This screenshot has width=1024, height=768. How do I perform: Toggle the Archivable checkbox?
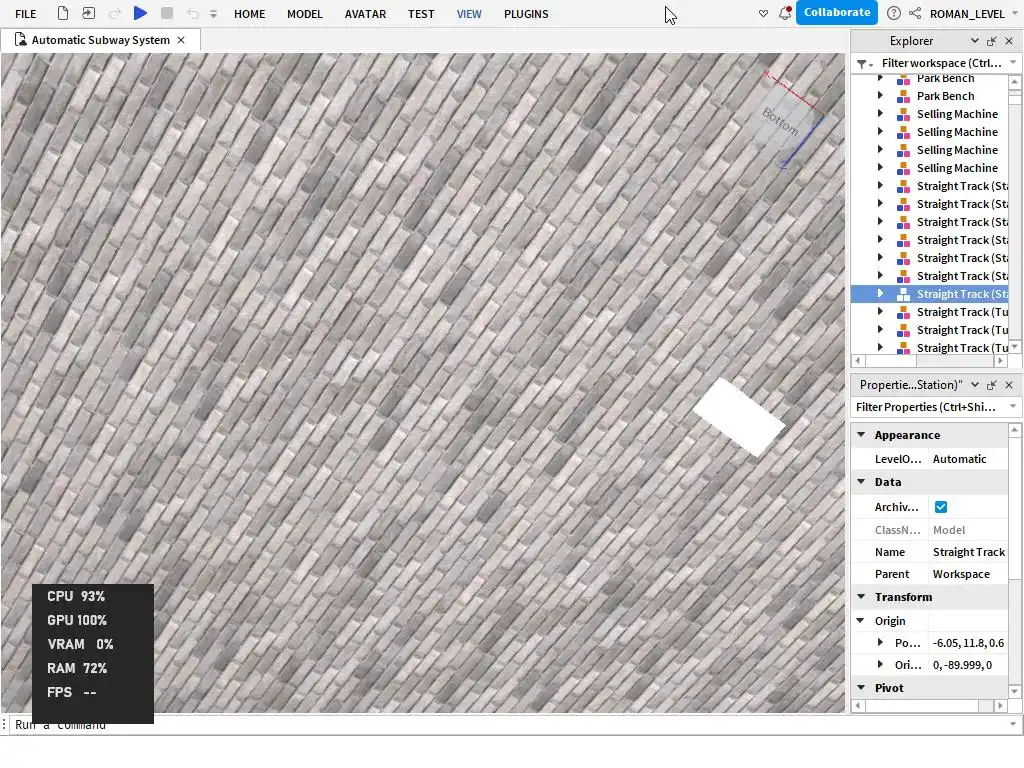coord(940,507)
